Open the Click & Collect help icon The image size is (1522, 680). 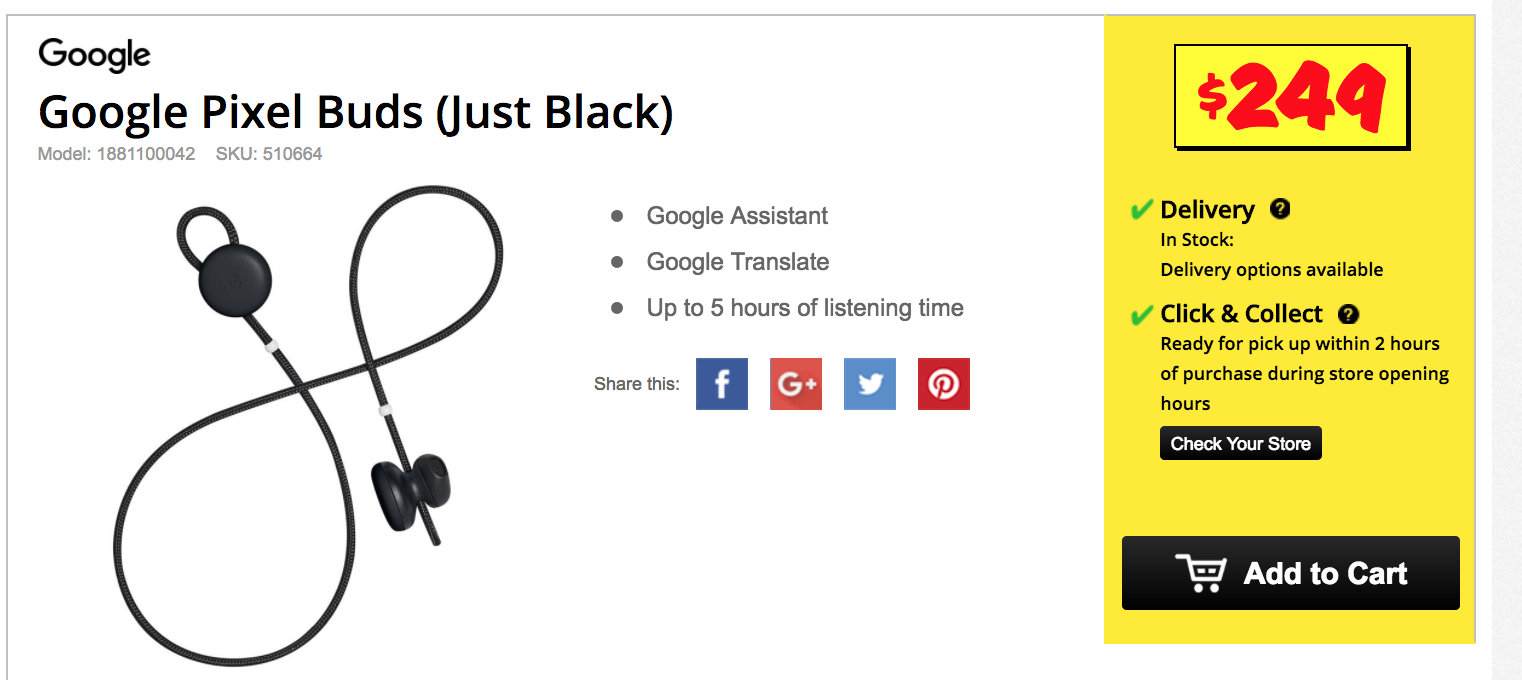pos(1348,314)
